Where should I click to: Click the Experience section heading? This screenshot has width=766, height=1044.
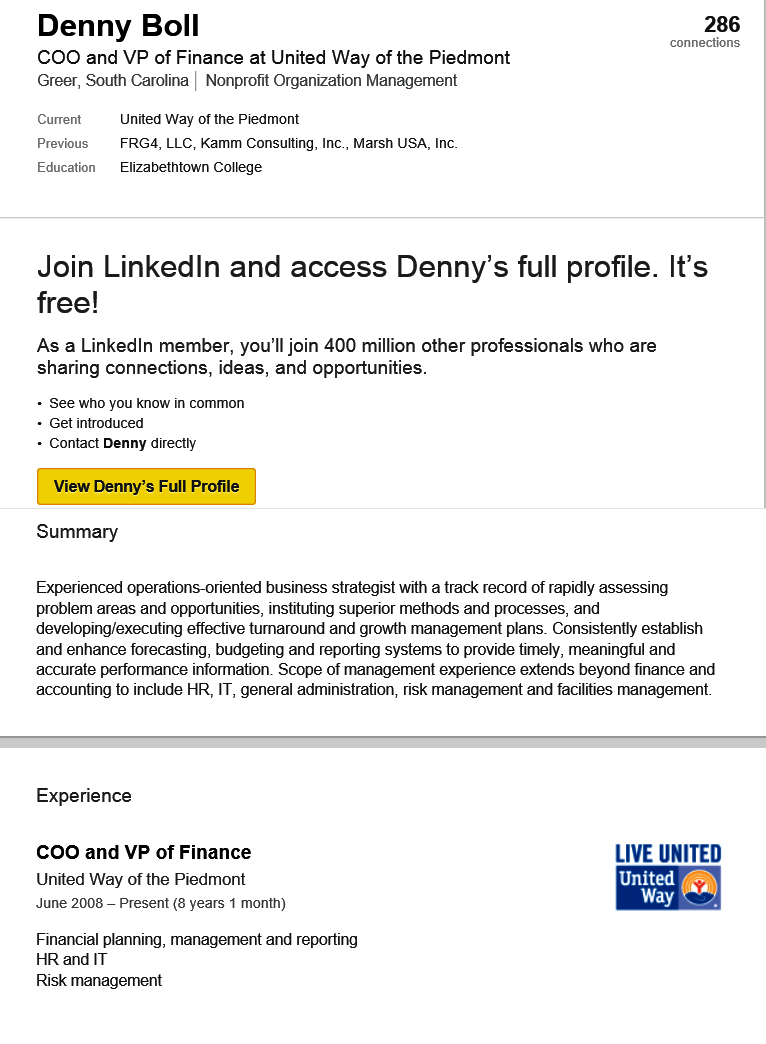click(x=84, y=796)
